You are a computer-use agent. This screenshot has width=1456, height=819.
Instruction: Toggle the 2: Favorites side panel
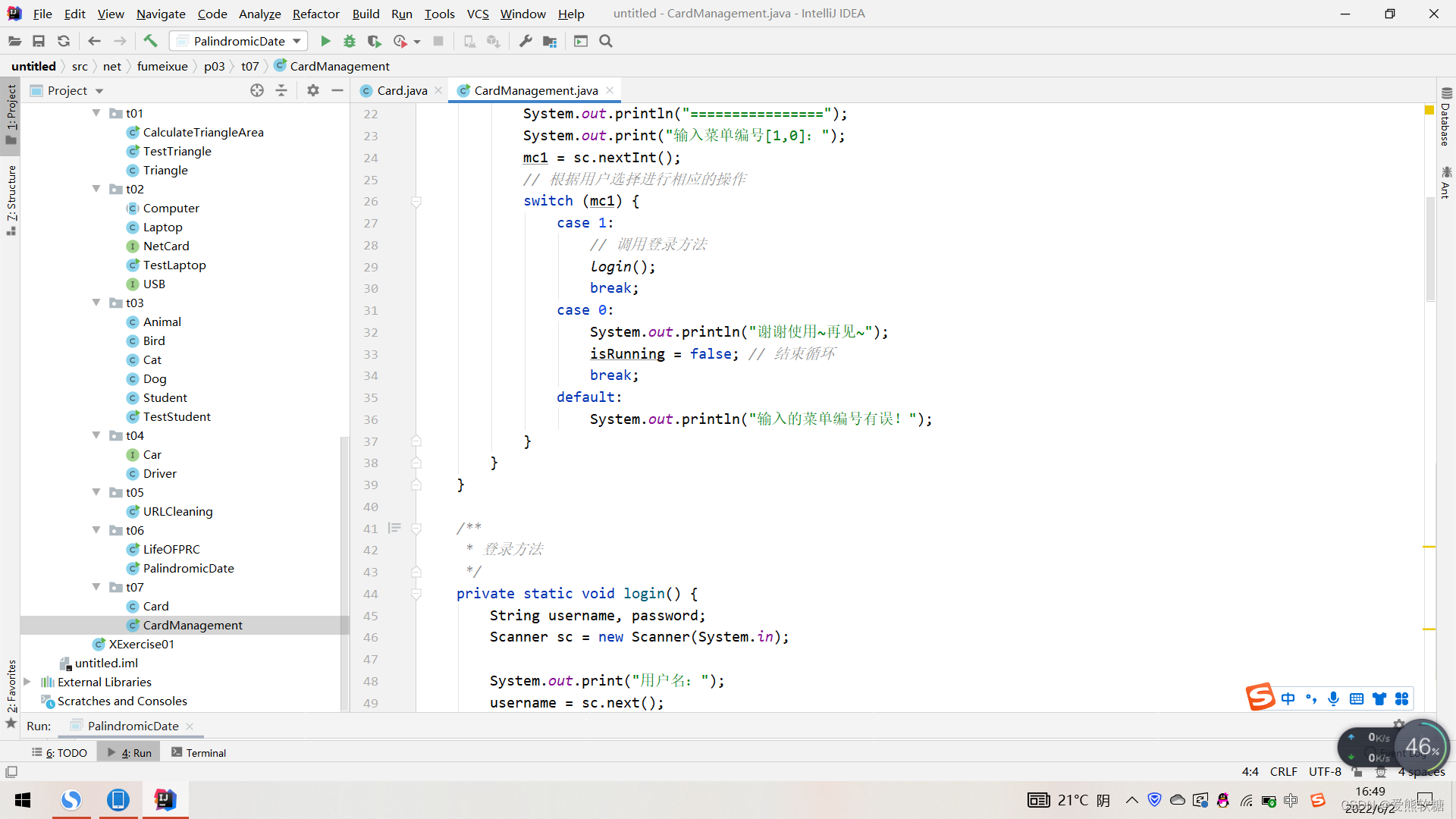[11, 692]
